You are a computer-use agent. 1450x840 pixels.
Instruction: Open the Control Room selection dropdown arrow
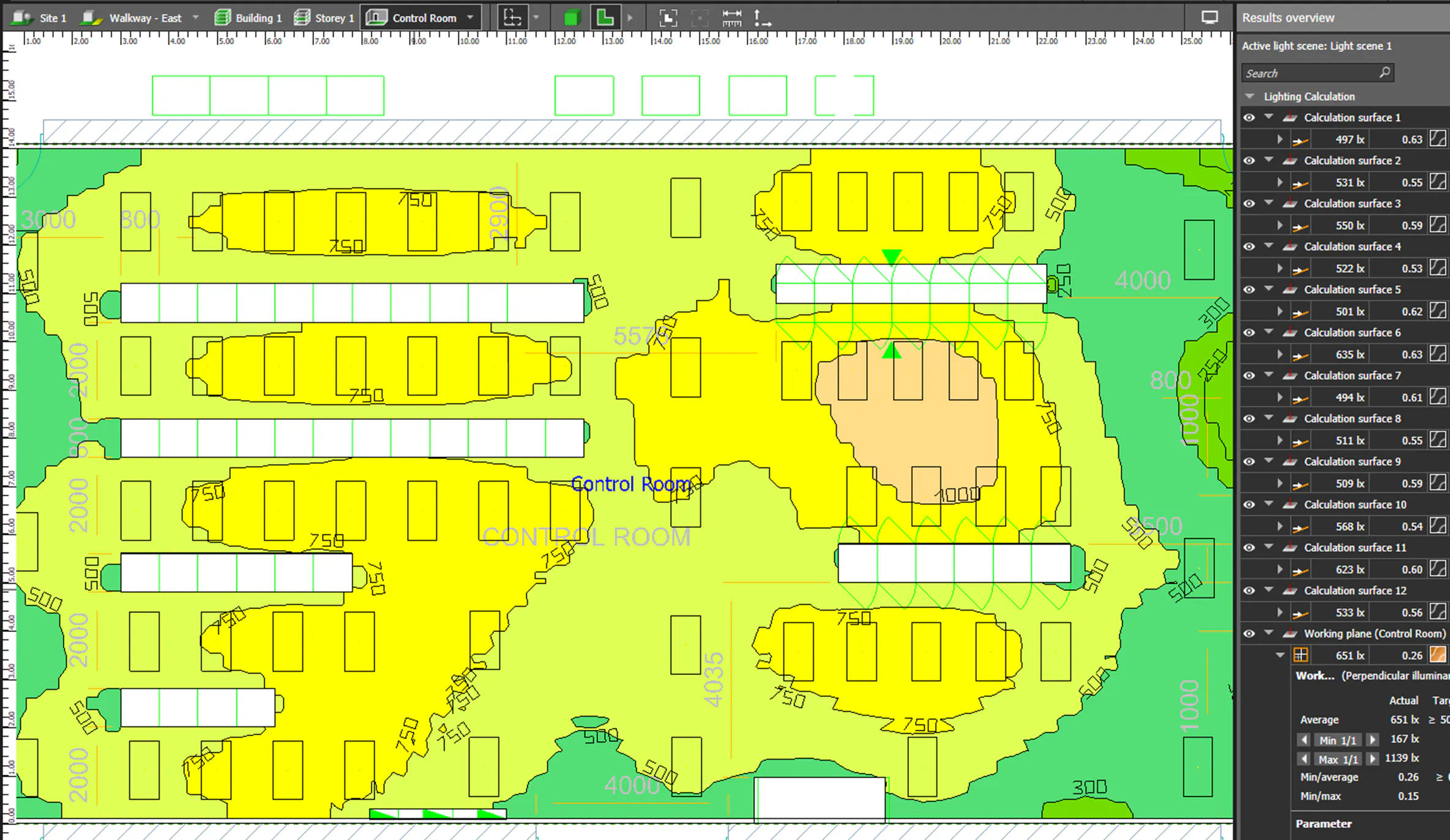click(x=471, y=18)
